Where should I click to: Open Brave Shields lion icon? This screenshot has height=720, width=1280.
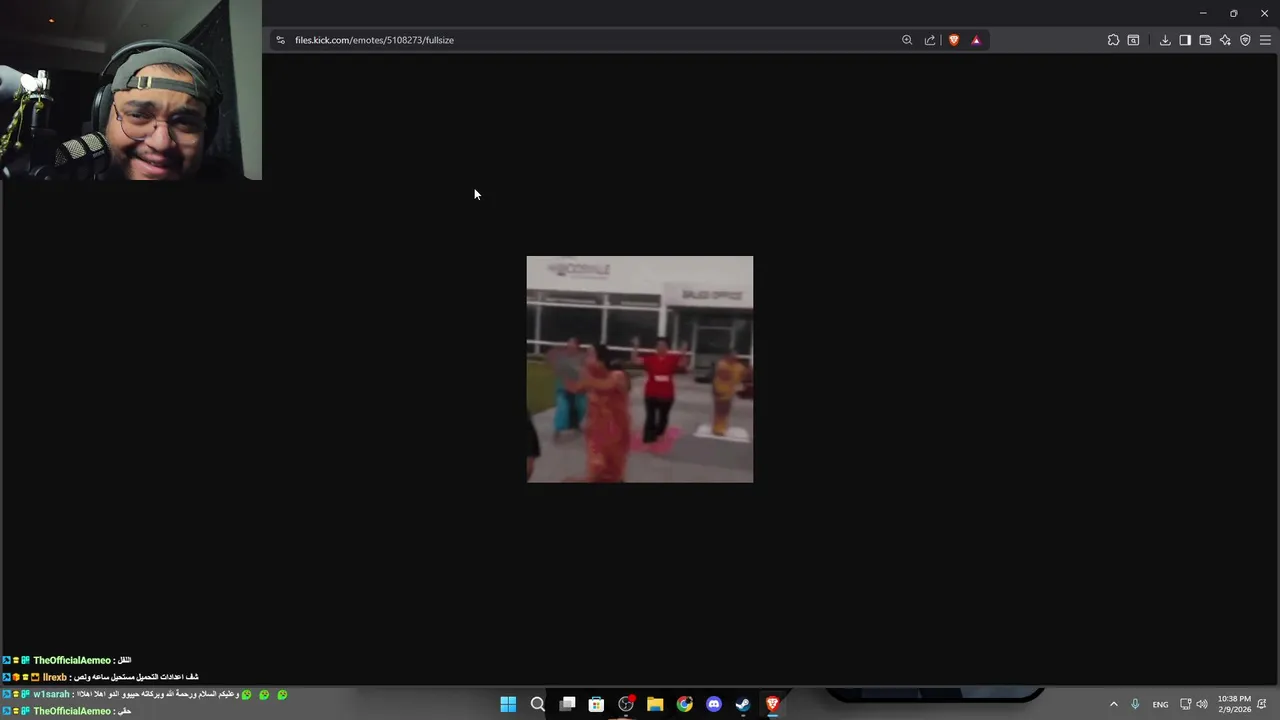point(954,40)
